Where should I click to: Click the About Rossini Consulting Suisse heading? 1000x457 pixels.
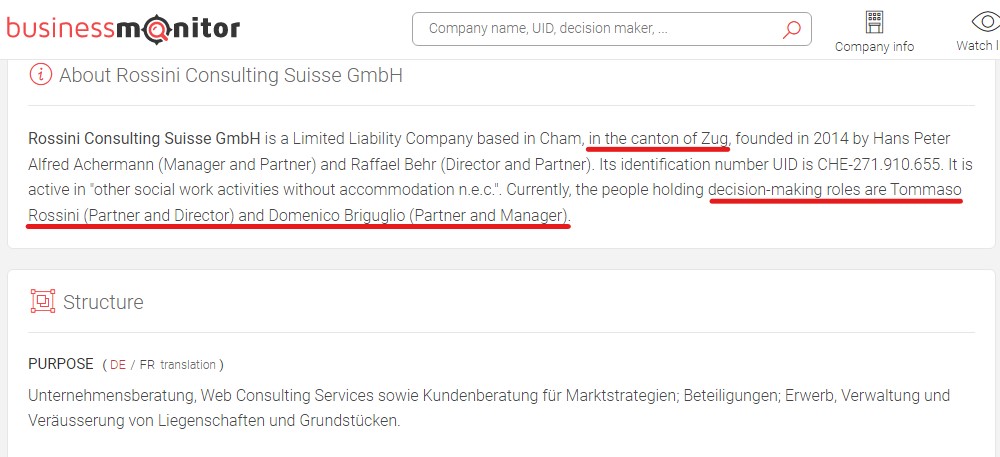coord(231,75)
